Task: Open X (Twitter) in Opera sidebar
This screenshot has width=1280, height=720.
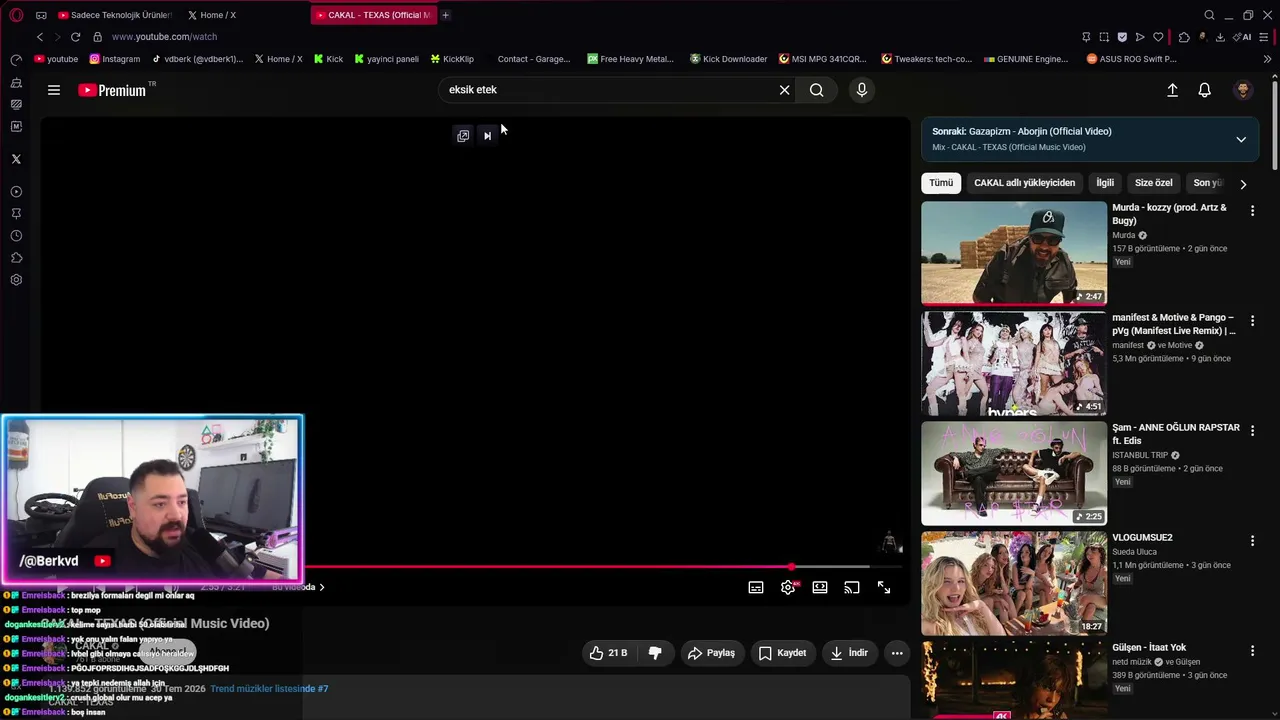Action: point(16,159)
